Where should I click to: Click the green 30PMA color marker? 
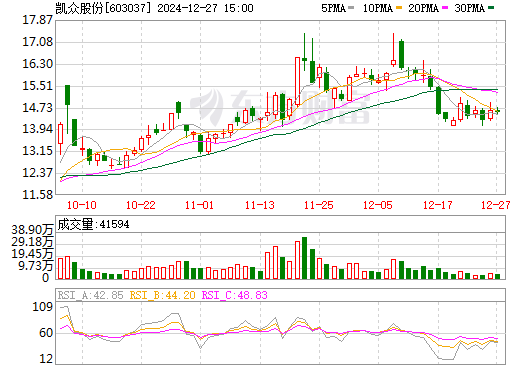pos(491,8)
